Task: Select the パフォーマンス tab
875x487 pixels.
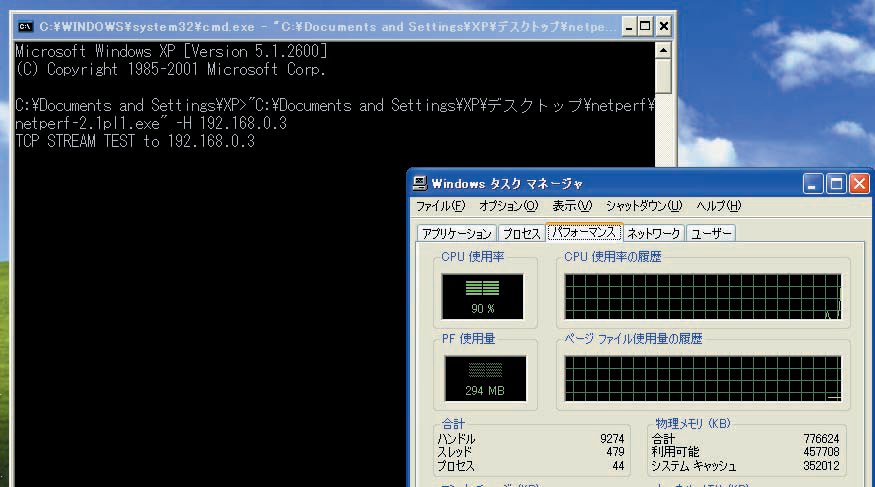Action: (x=584, y=232)
